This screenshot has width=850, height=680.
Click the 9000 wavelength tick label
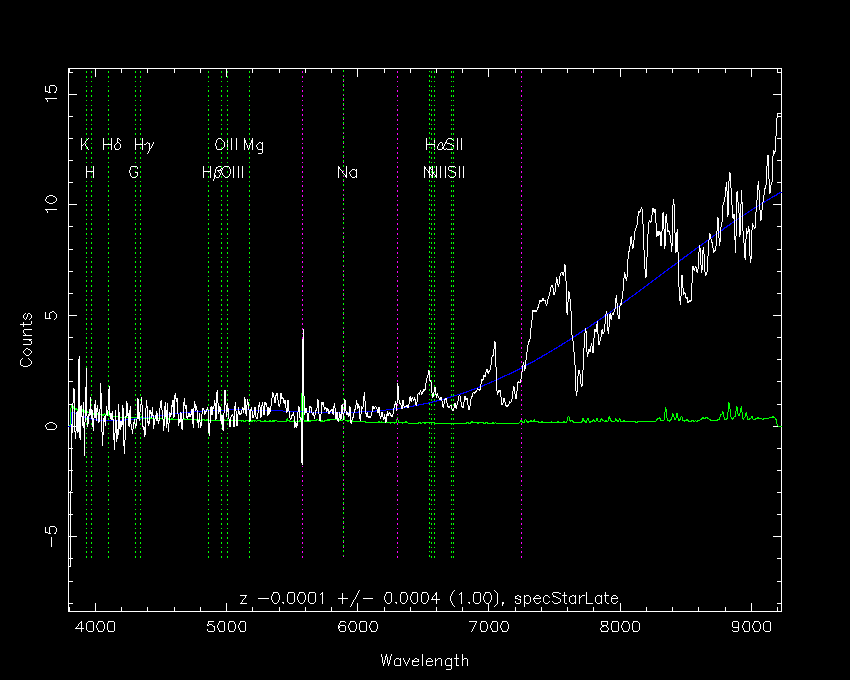pyautogui.click(x=751, y=627)
